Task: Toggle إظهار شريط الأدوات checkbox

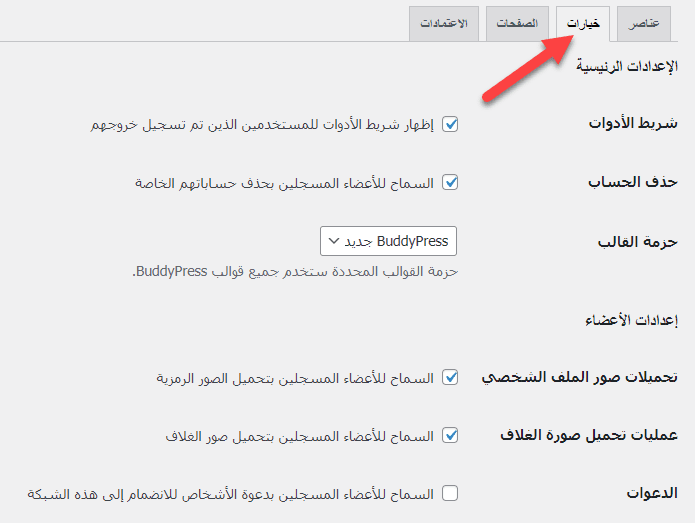Action: point(450,125)
